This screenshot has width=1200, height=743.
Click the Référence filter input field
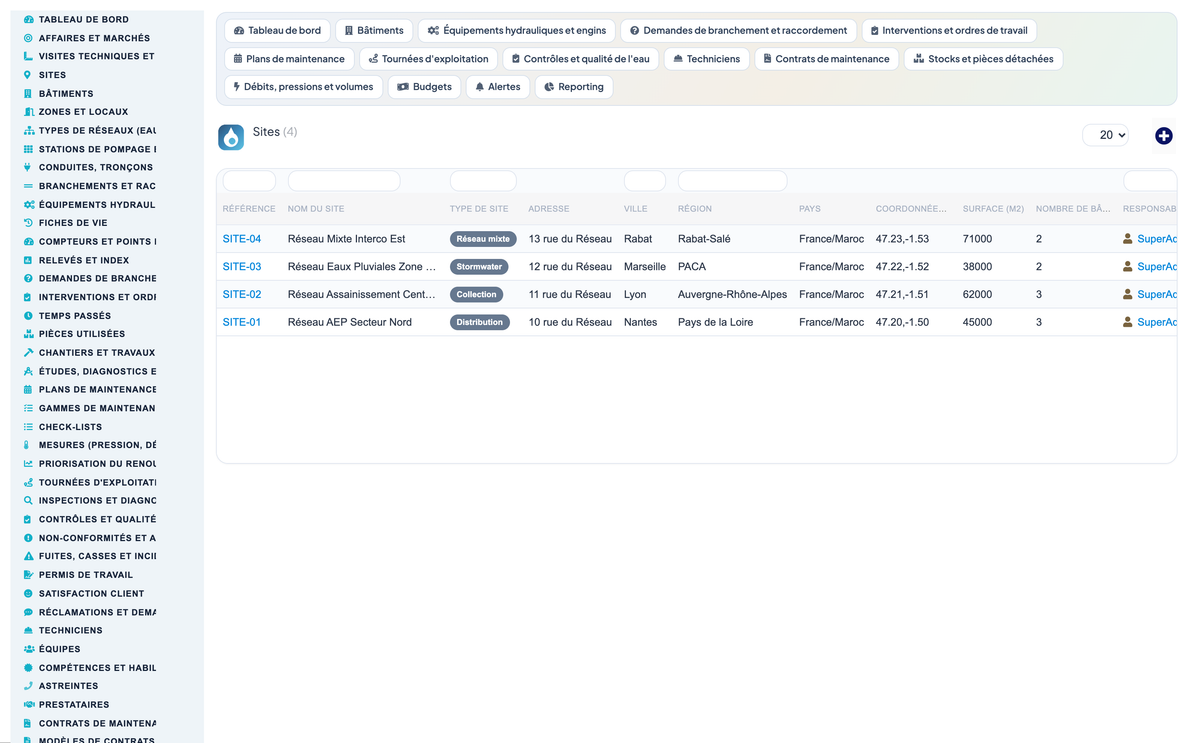249,181
